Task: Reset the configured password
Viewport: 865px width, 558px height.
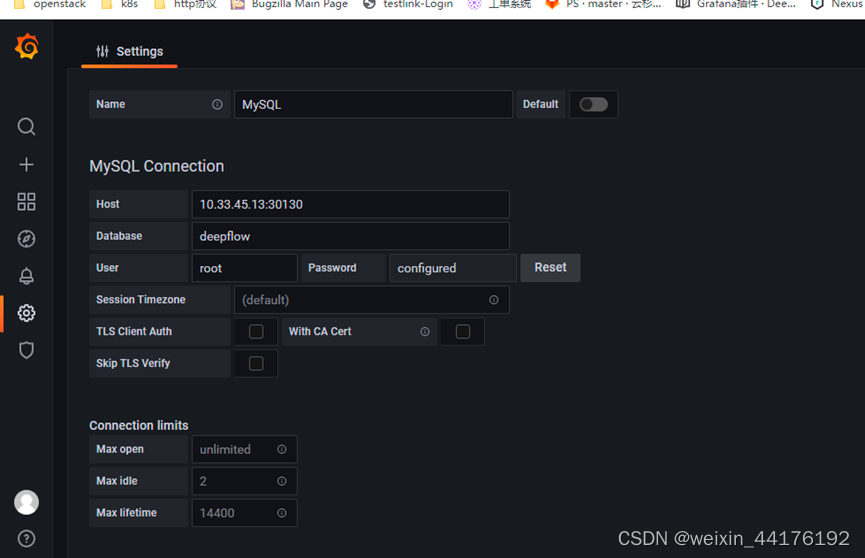Action: tap(550, 268)
